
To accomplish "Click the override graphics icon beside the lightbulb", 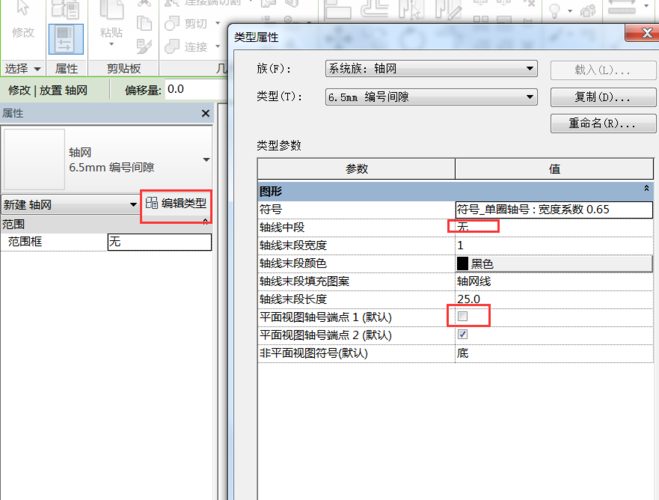I will tap(588, 11).
